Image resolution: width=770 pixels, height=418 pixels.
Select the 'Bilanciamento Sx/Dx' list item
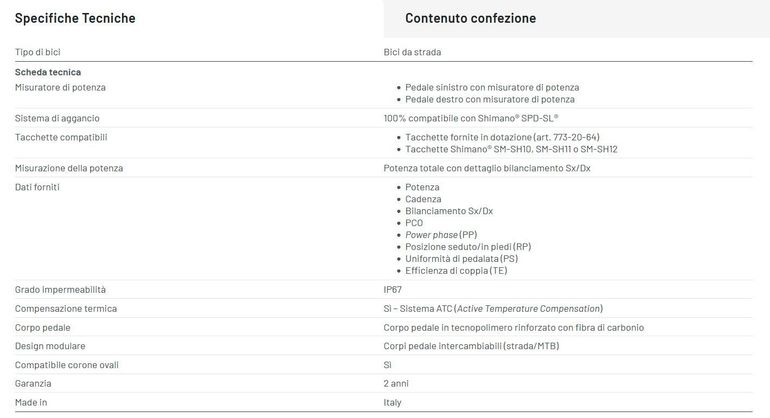[x=449, y=211]
